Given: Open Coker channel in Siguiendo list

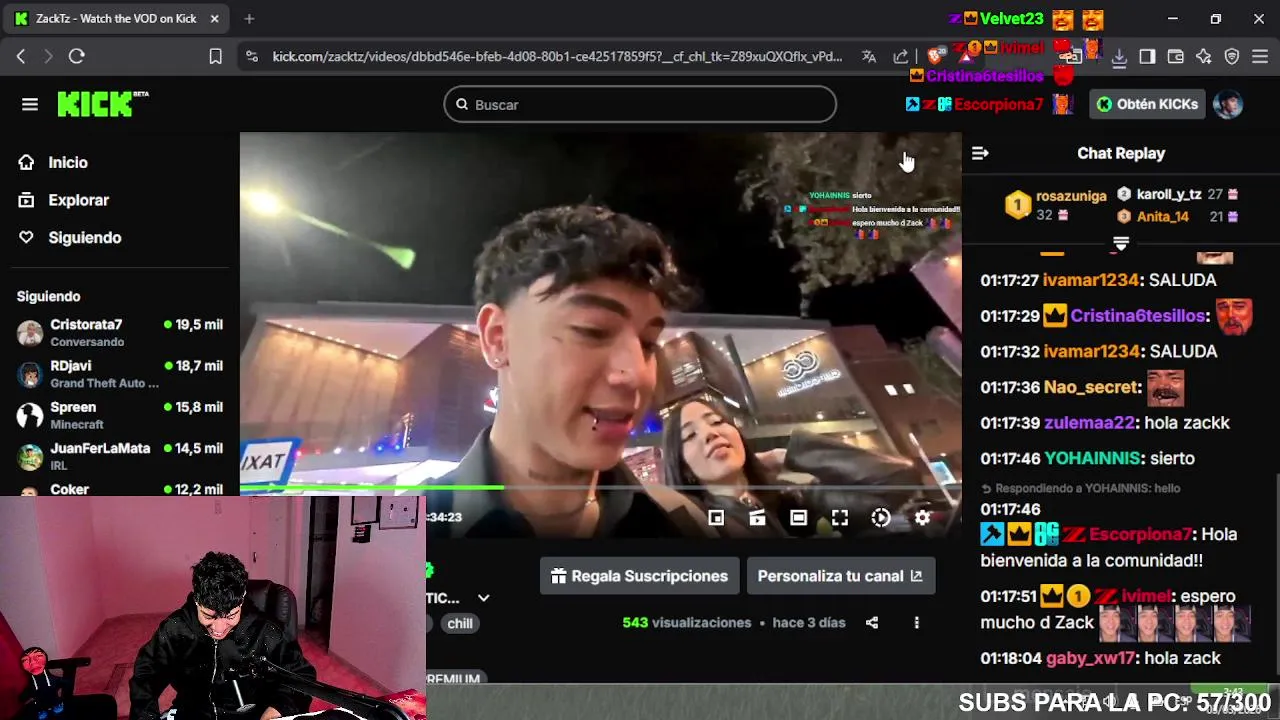Looking at the screenshot, I should [120, 489].
